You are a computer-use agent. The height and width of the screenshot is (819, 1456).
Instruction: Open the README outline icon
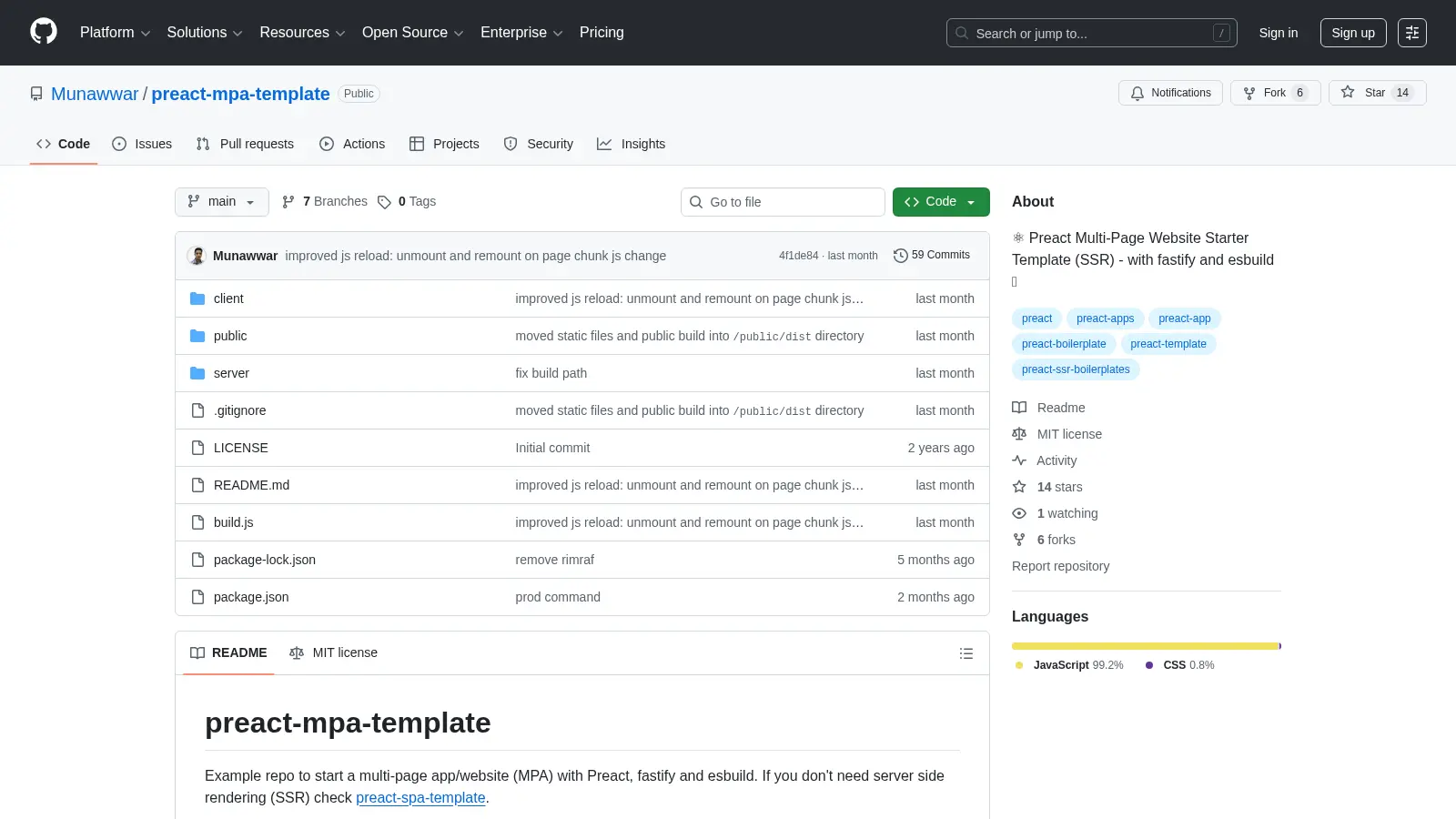pyautogui.click(x=966, y=653)
